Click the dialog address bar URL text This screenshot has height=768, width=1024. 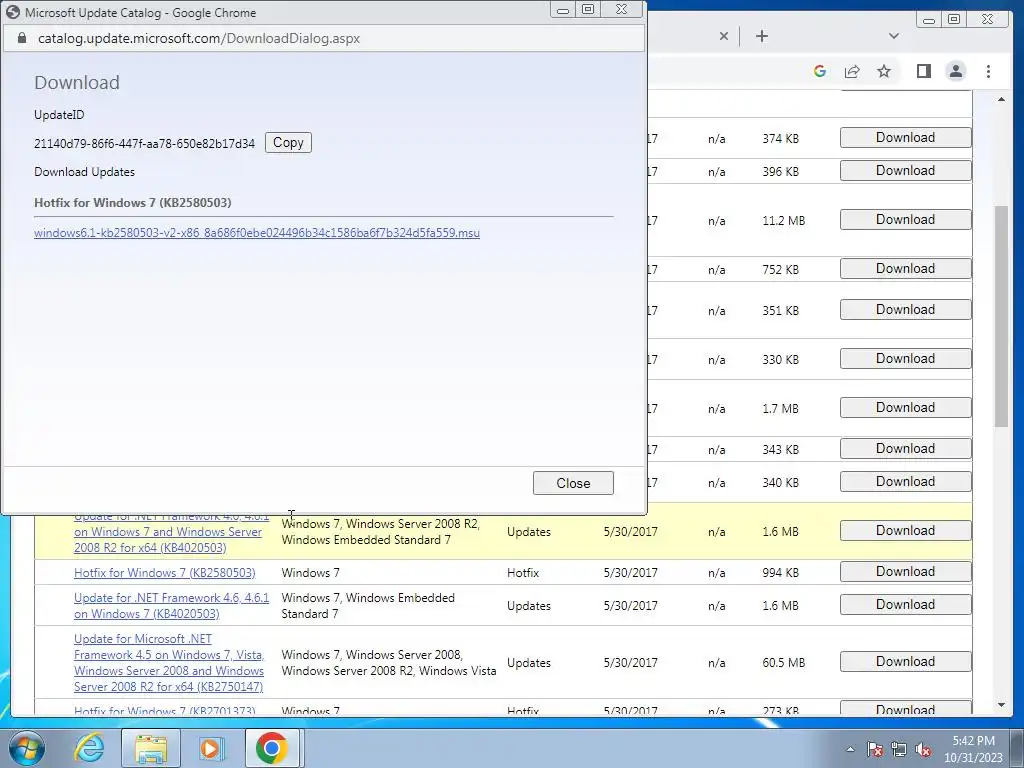(199, 39)
